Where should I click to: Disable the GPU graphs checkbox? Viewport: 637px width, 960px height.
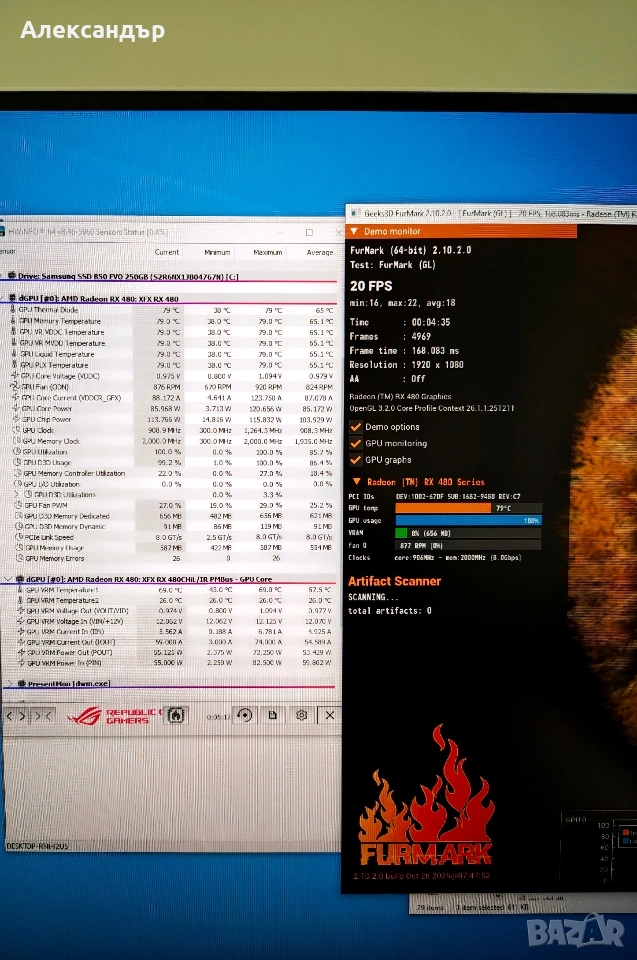pyautogui.click(x=355, y=460)
